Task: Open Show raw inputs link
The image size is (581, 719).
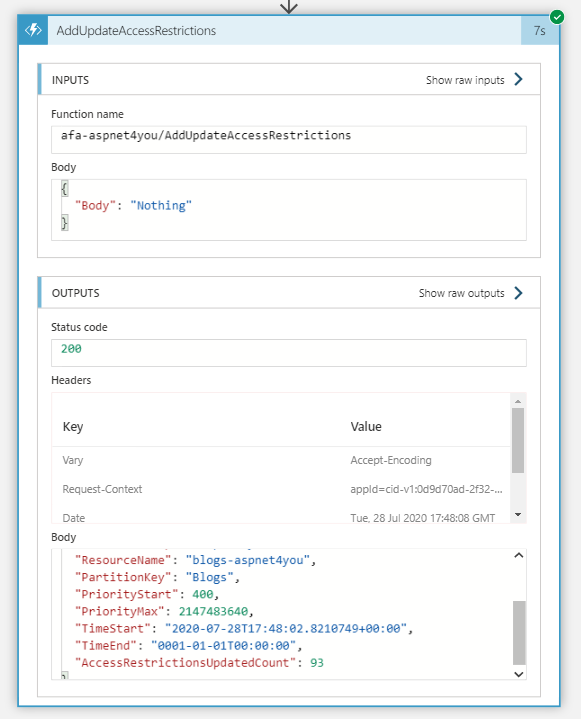Action: (x=465, y=80)
